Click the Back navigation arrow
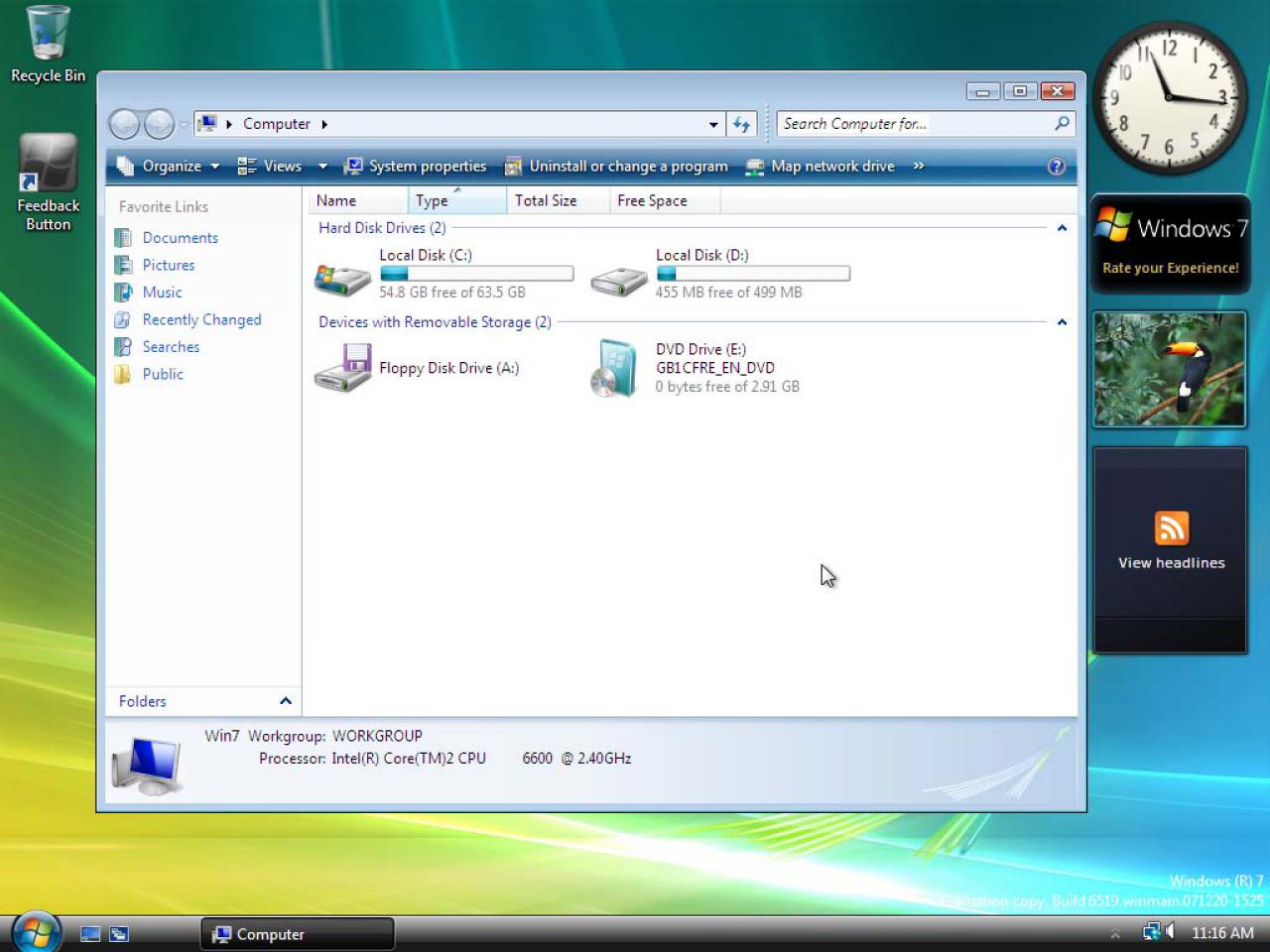Image resolution: width=1270 pixels, height=952 pixels. pyautogui.click(x=124, y=124)
